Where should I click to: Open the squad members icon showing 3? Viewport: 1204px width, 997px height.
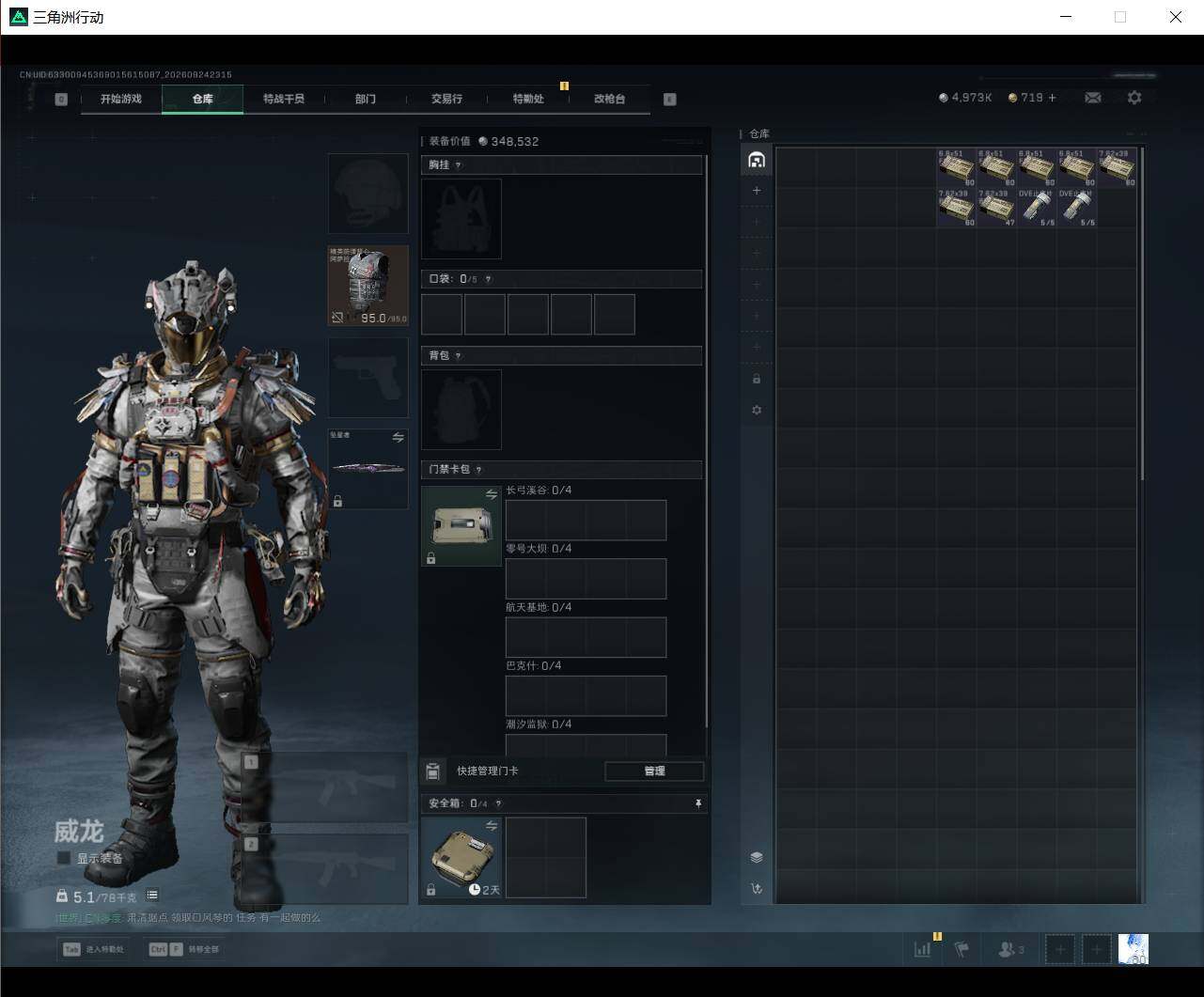(x=1011, y=950)
